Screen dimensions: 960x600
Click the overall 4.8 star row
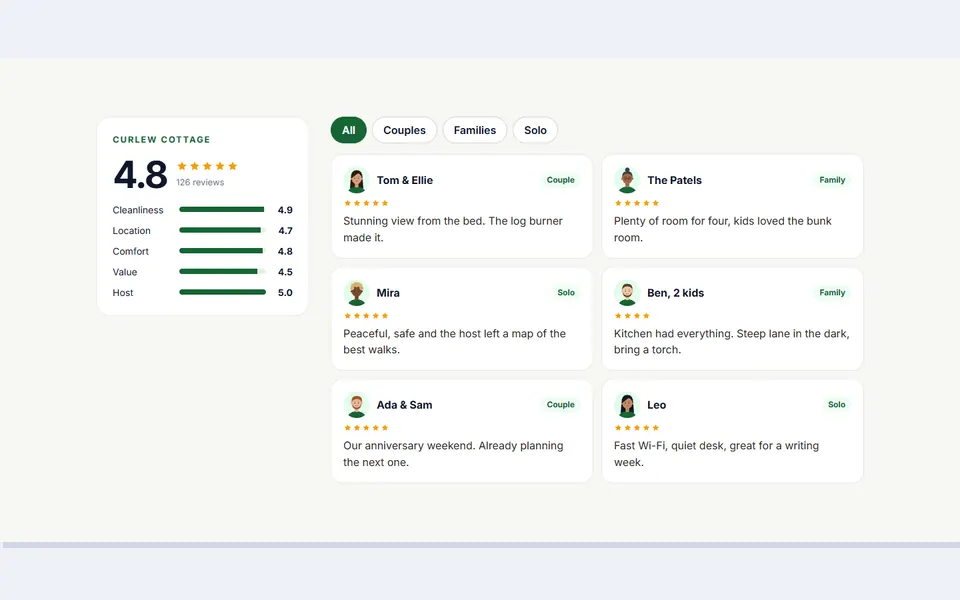point(207,166)
